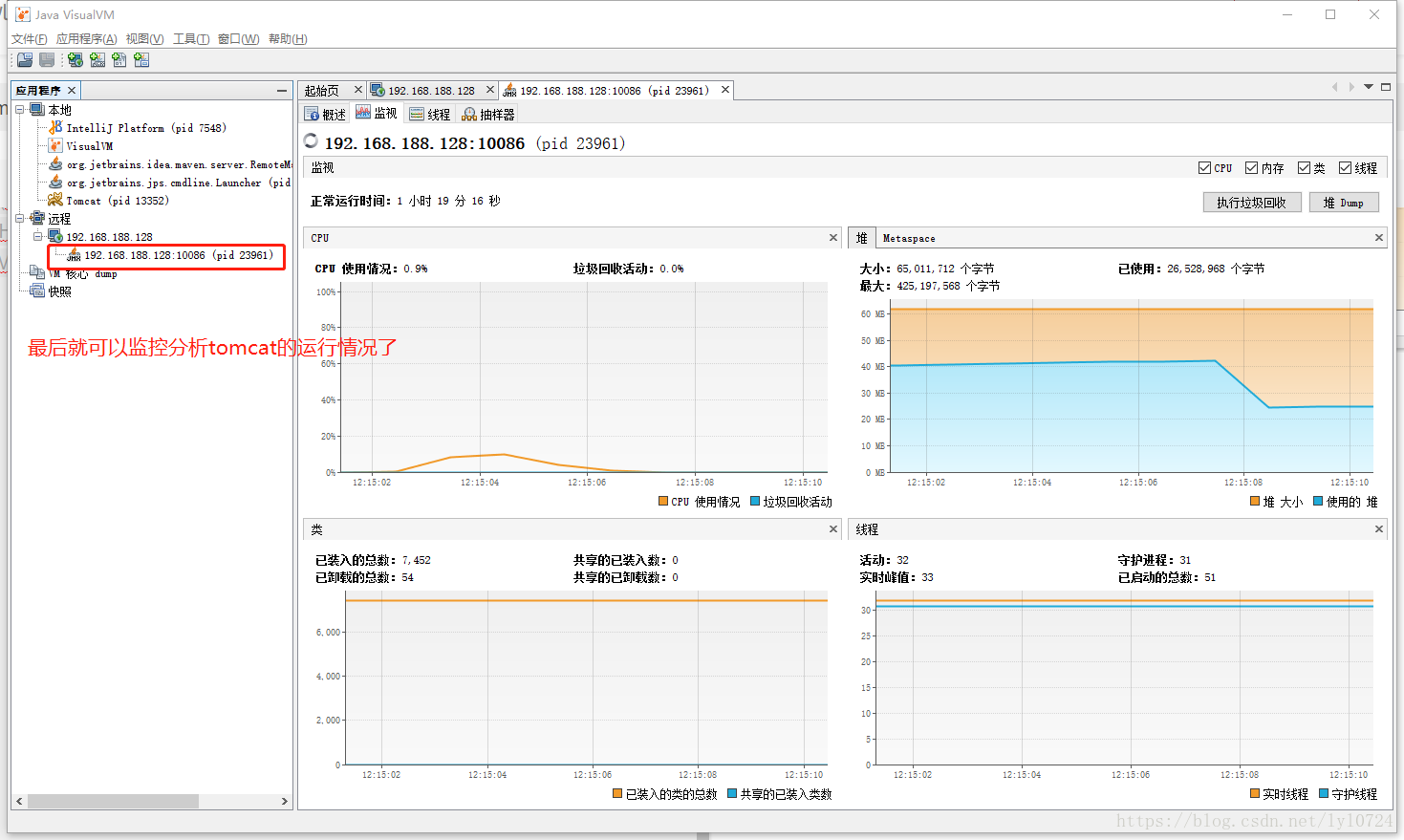Click the 实时线程 legend swatch
This screenshot has width=1404, height=840.
tap(1255, 793)
